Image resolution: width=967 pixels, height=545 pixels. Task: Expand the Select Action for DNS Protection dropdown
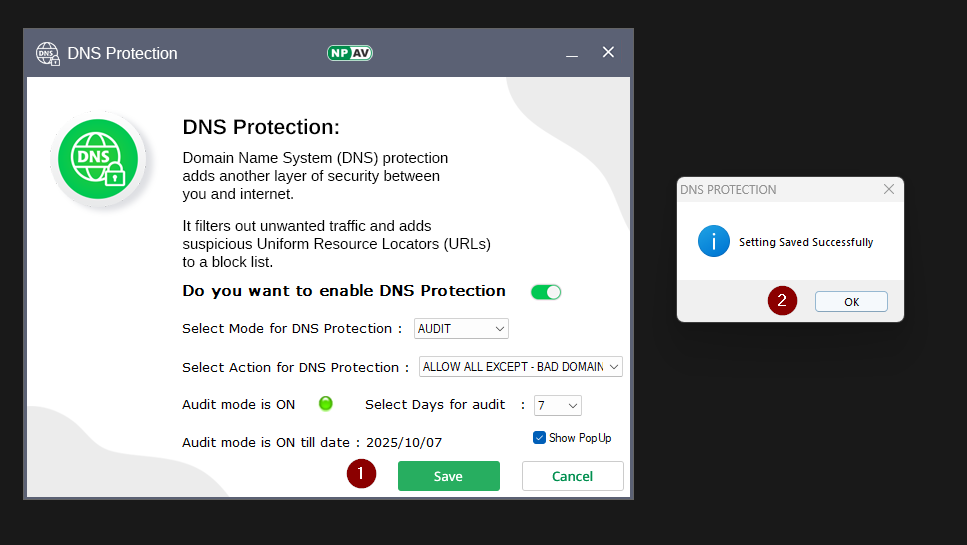(x=521, y=367)
